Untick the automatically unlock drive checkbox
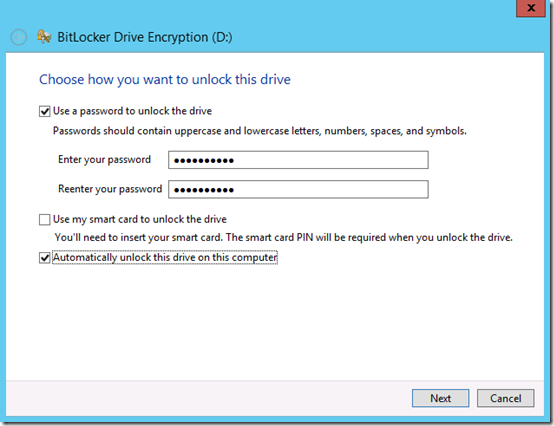The image size is (554, 426). [x=45, y=258]
